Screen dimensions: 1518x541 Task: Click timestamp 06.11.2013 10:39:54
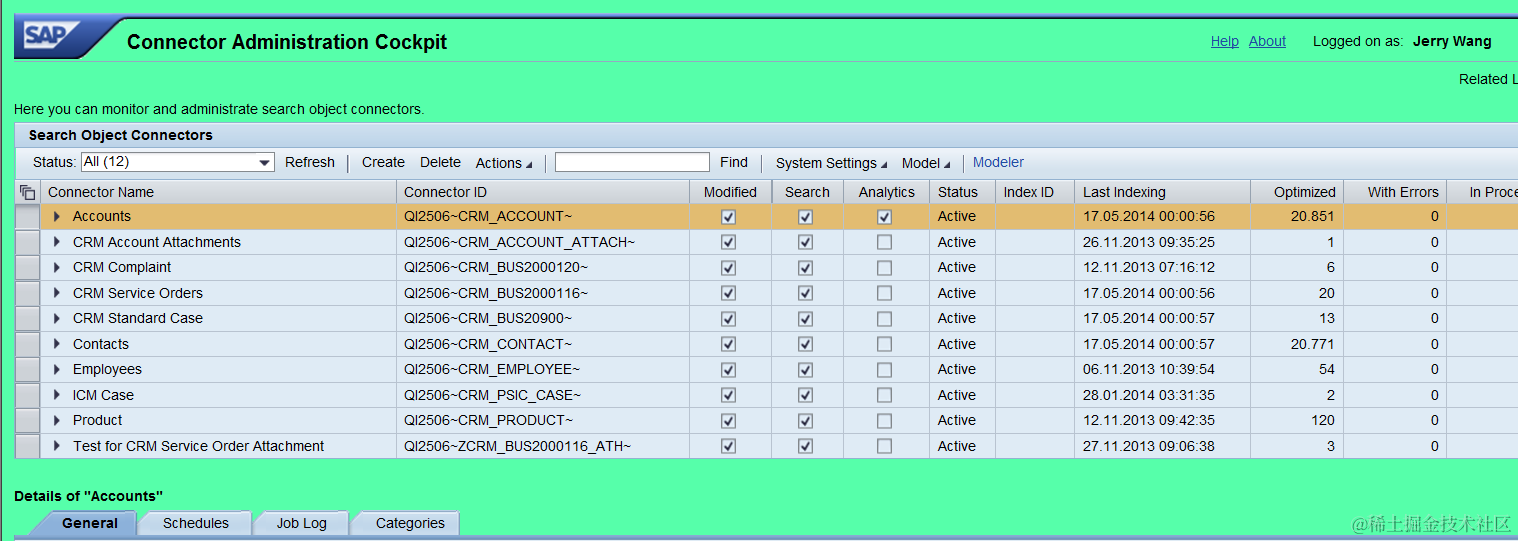coord(1149,369)
